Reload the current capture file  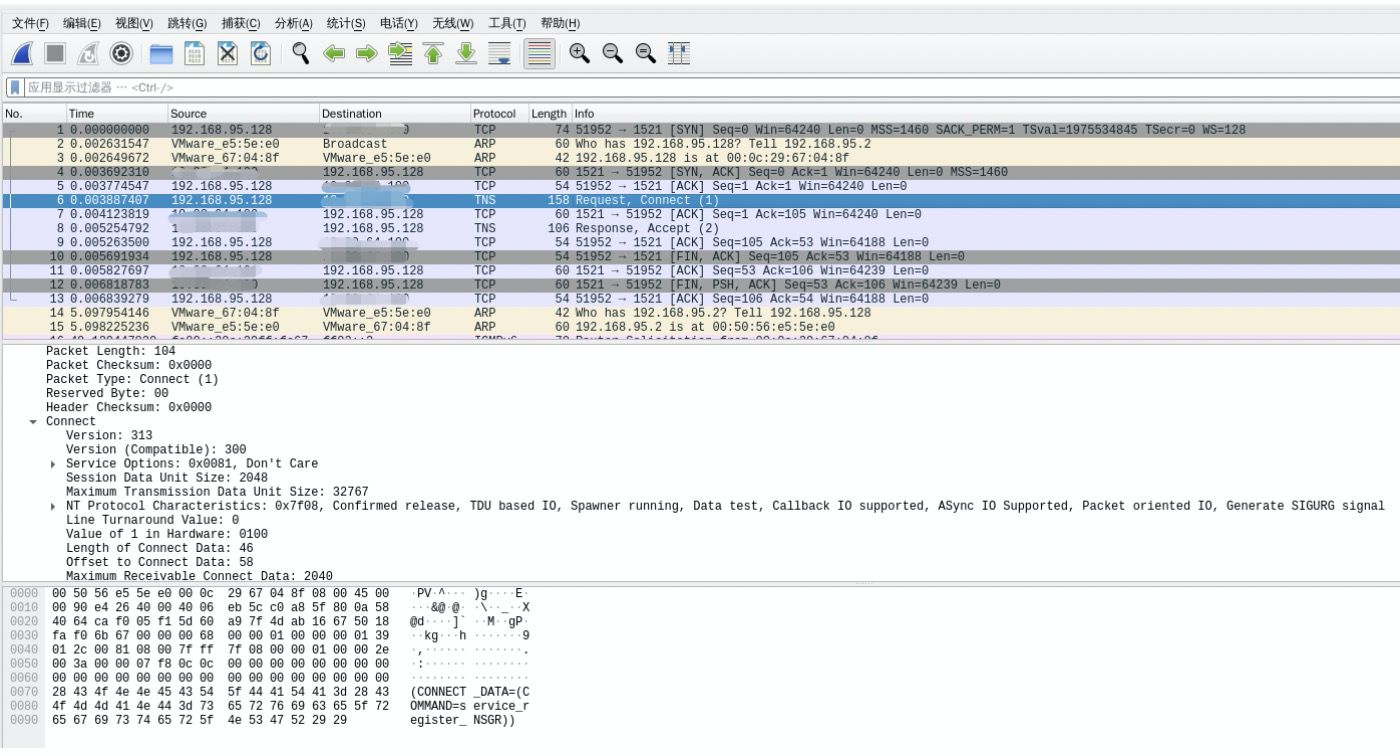click(x=260, y=53)
